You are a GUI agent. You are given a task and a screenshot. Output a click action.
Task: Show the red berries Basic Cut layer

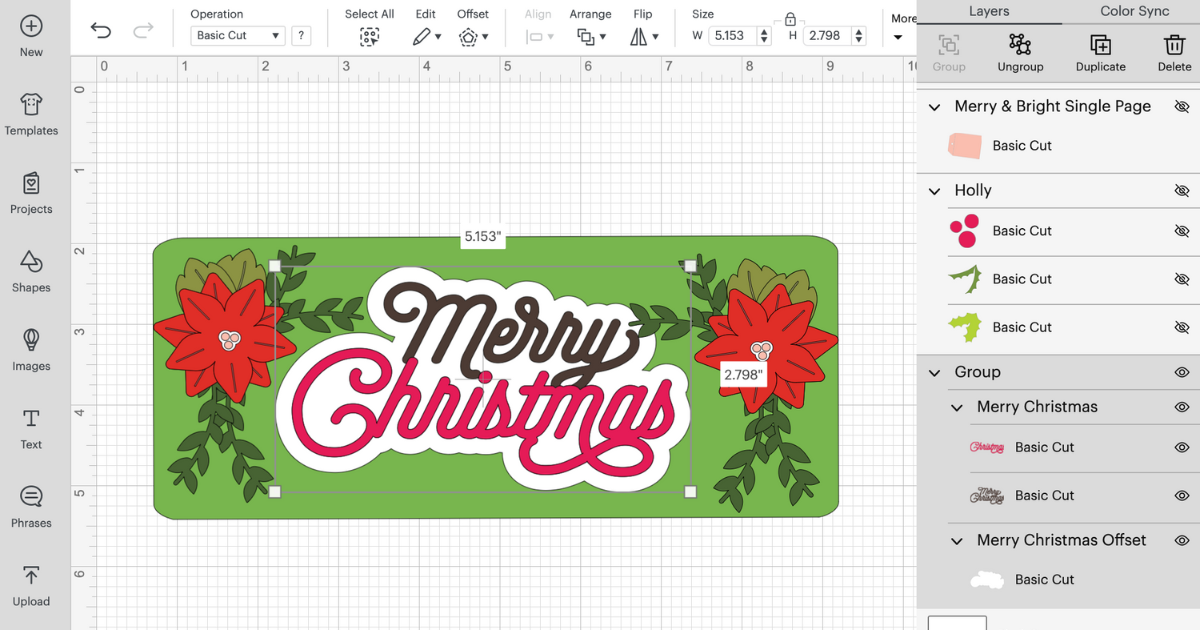click(1182, 231)
